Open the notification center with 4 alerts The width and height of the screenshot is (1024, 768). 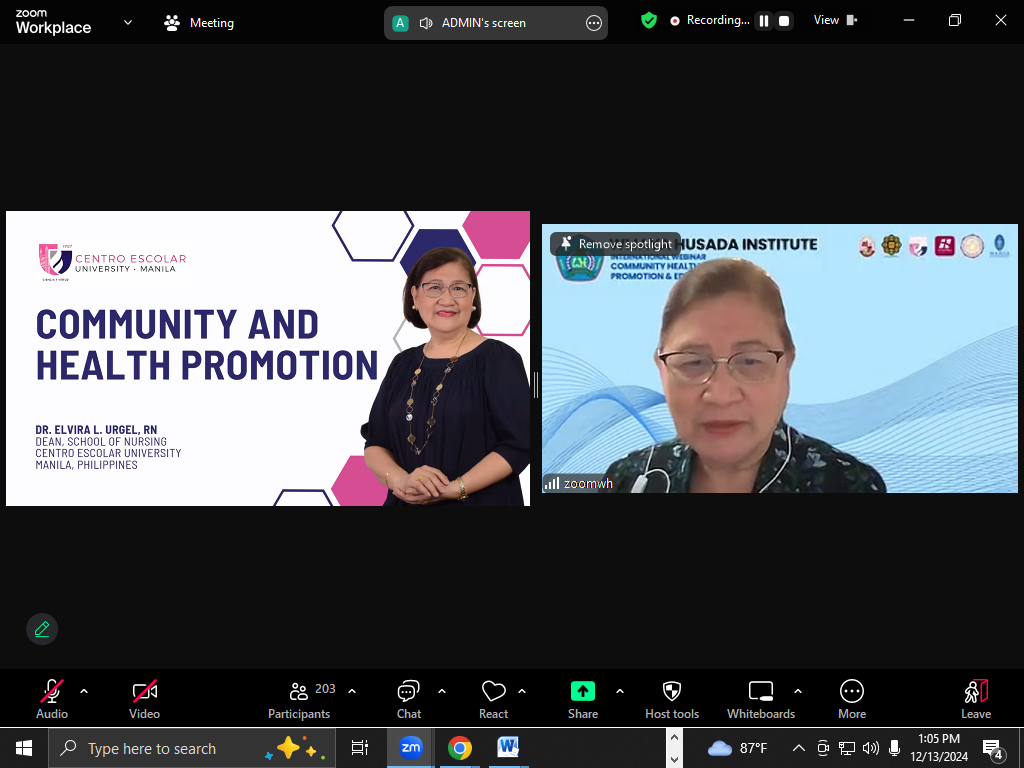(992, 750)
